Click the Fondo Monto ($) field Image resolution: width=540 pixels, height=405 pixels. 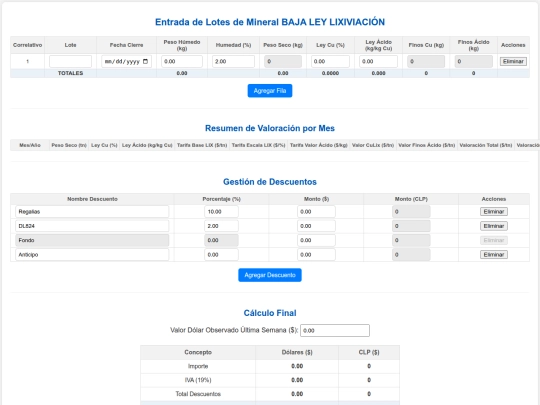(316, 240)
